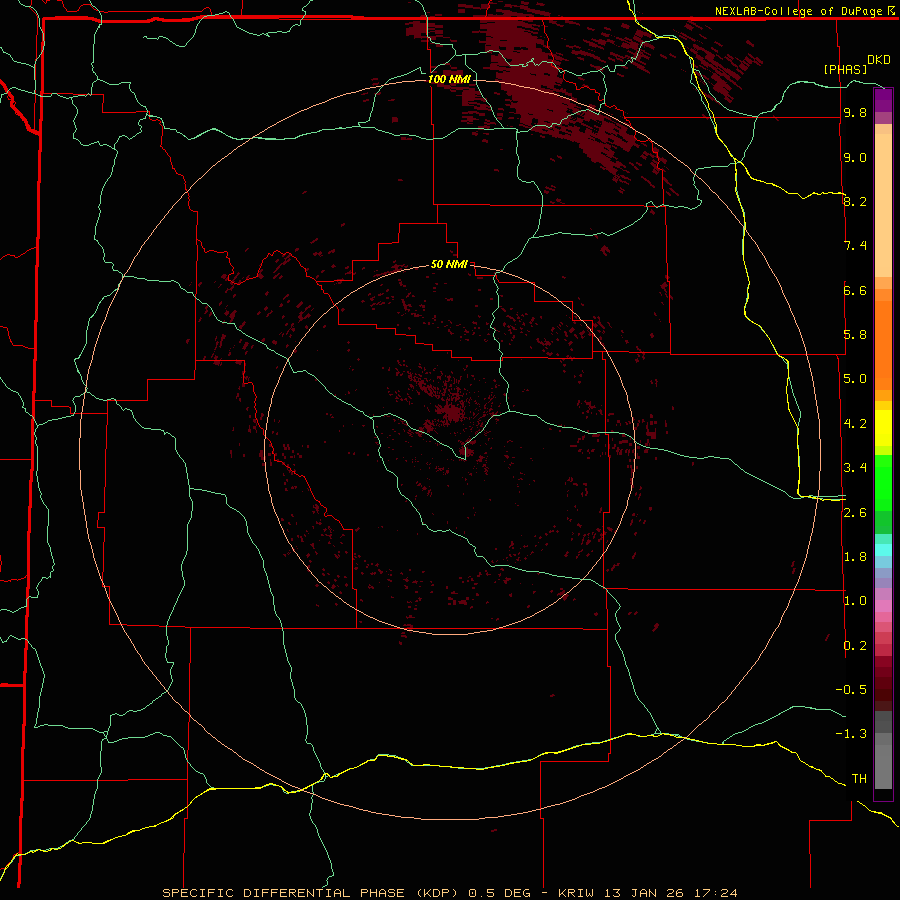Click the yellow segment of the color bar
Viewport: 900px width, 900px height.
883,428
